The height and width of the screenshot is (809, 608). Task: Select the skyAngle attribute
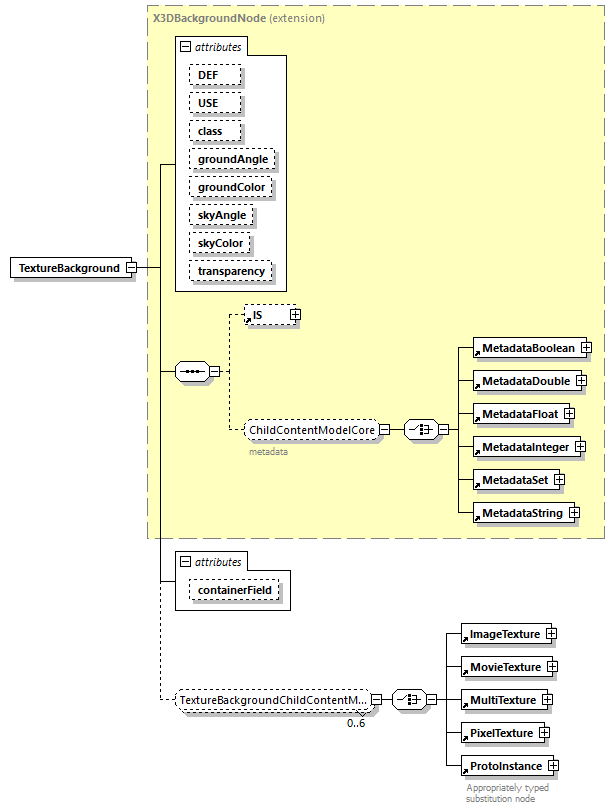pyautogui.click(x=221, y=215)
